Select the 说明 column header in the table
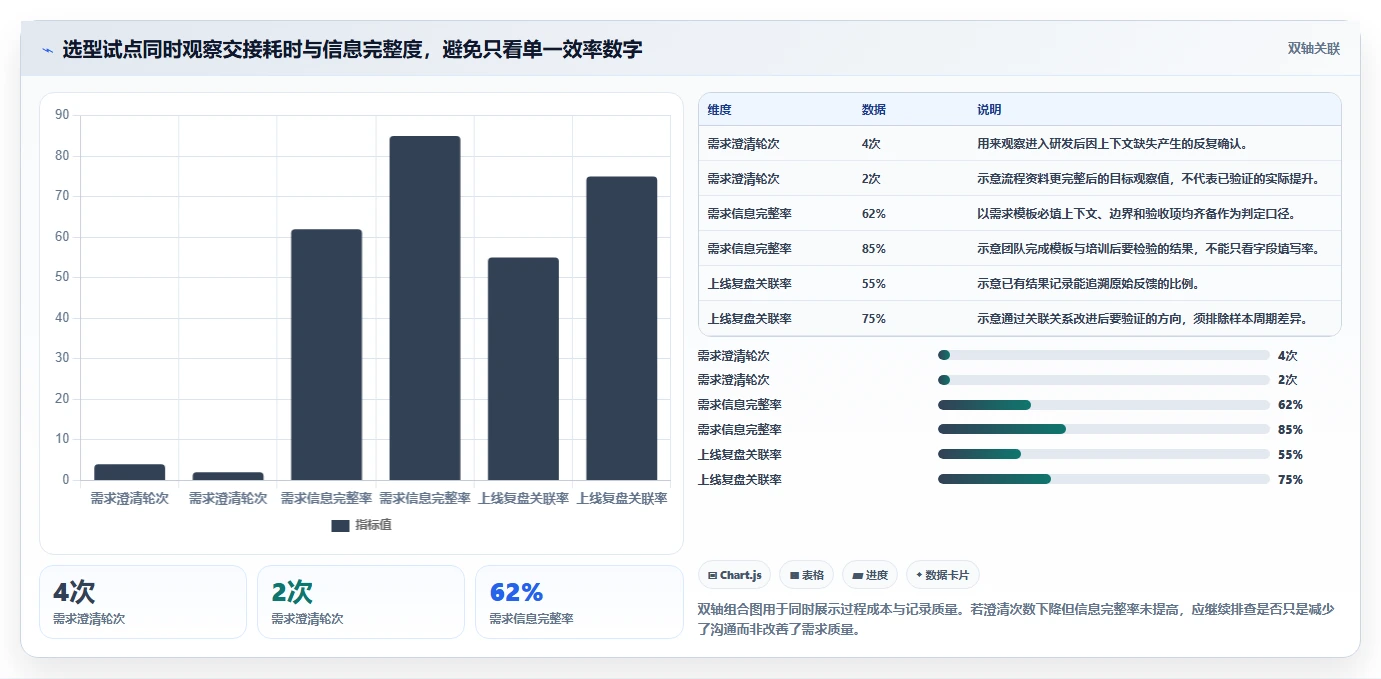 click(x=989, y=110)
